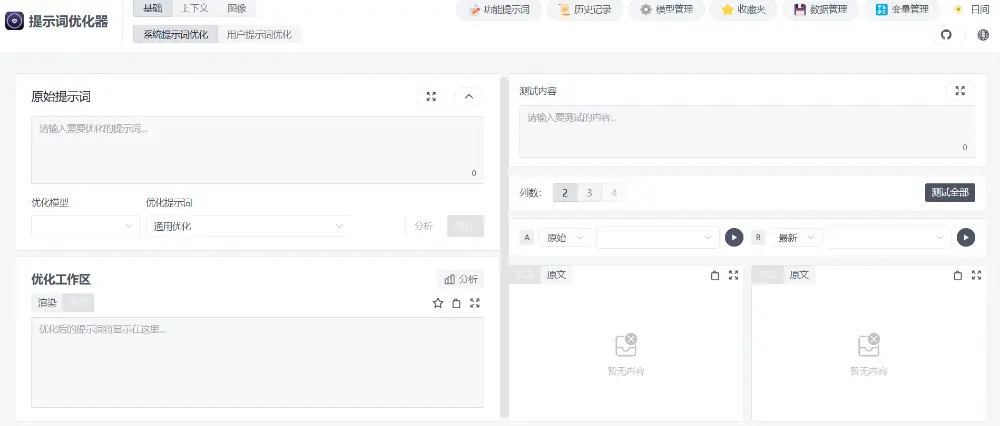Open the 优化模型 dropdown

[x=85, y=226]
